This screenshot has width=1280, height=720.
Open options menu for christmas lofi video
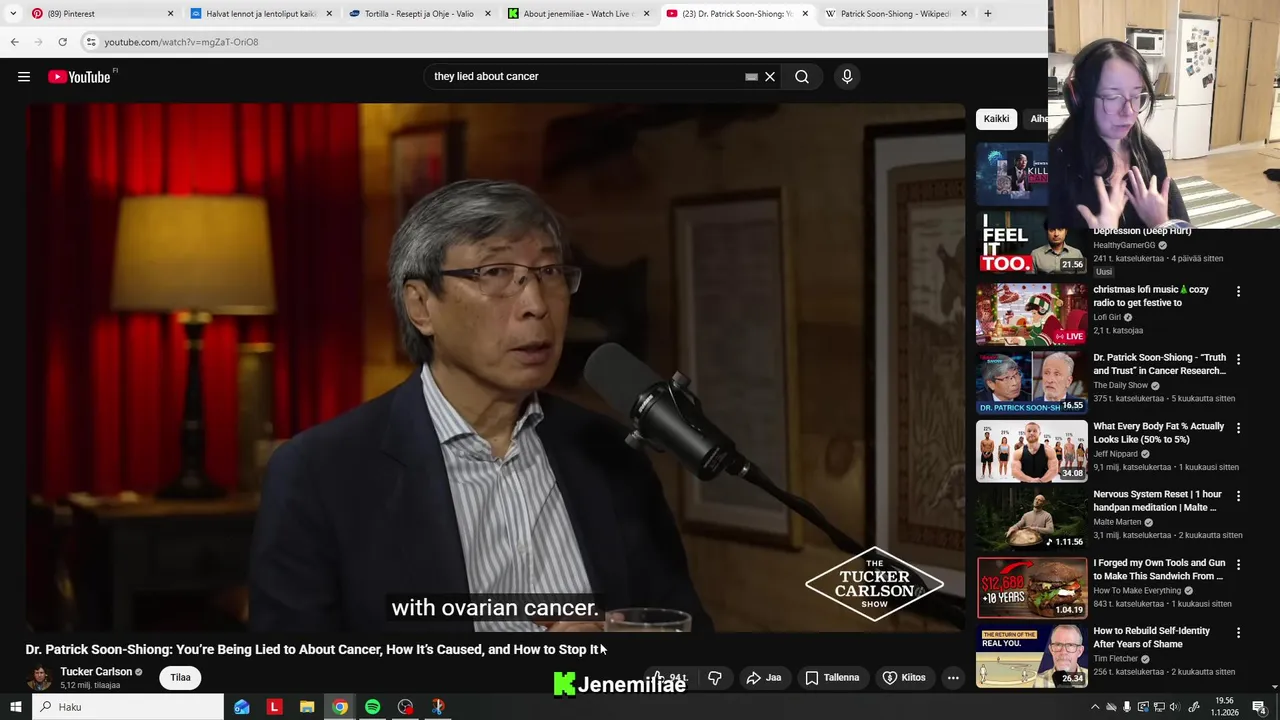point(1238,291)
